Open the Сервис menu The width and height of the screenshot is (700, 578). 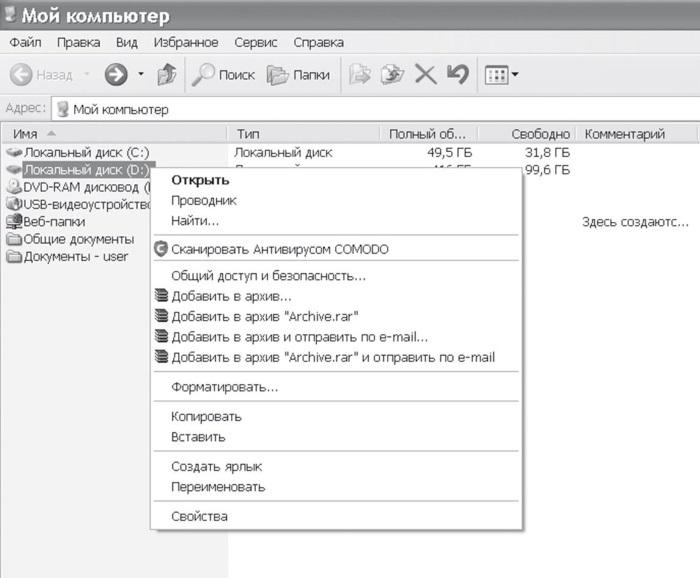pos(256,43)
